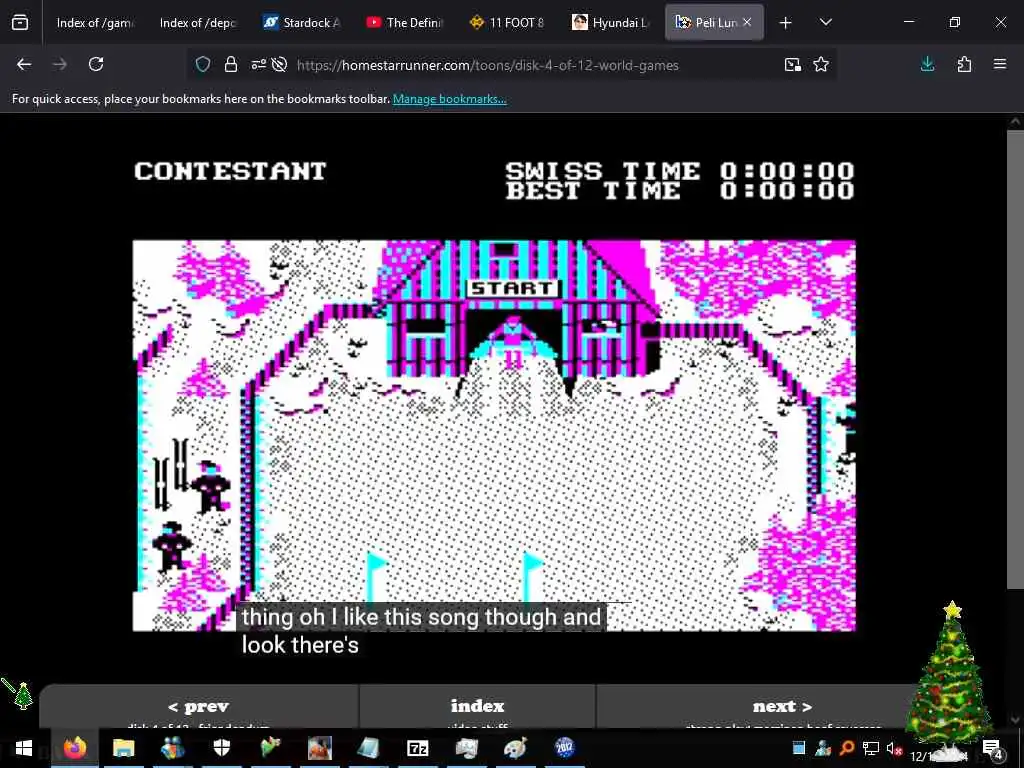Screen dimensions: 1024x768
Task: Expand the list all tabs chevron
Action: (825, 22)
